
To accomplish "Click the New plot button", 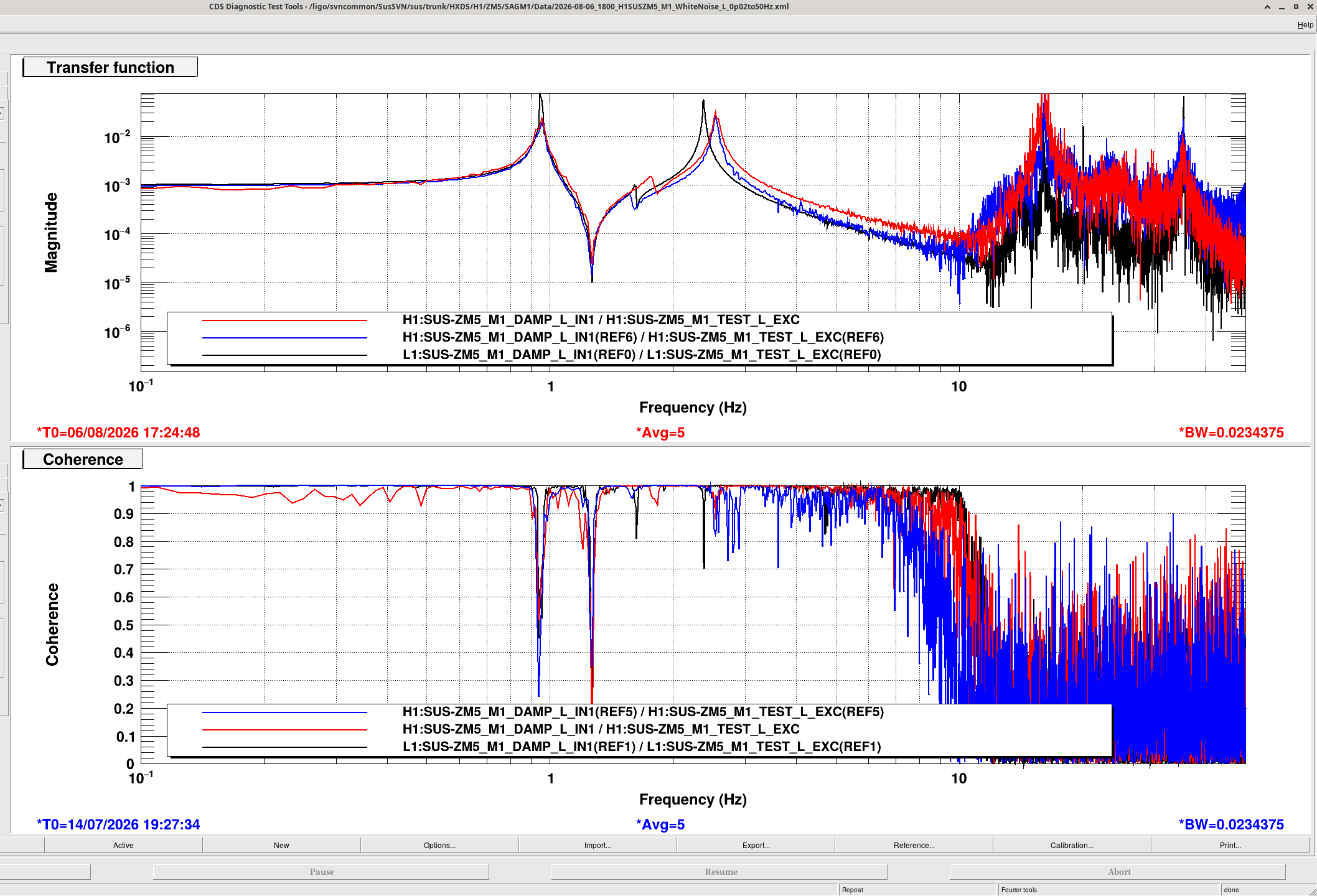I will 281,845.
